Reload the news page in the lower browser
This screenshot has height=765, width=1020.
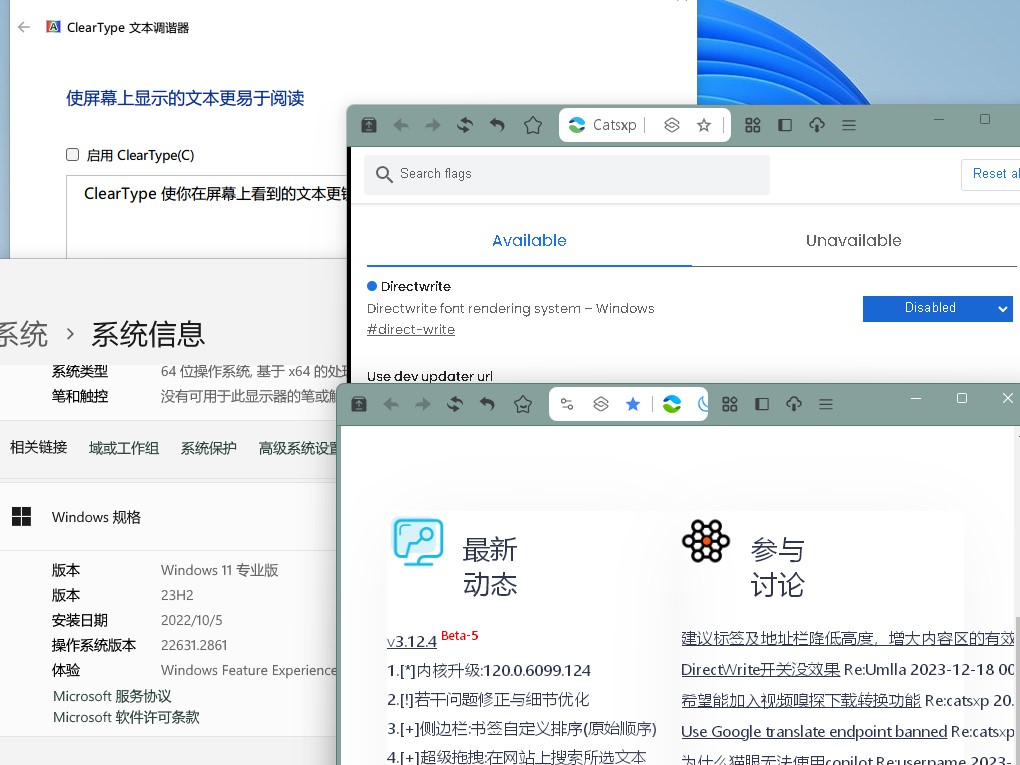click(455, 405)
